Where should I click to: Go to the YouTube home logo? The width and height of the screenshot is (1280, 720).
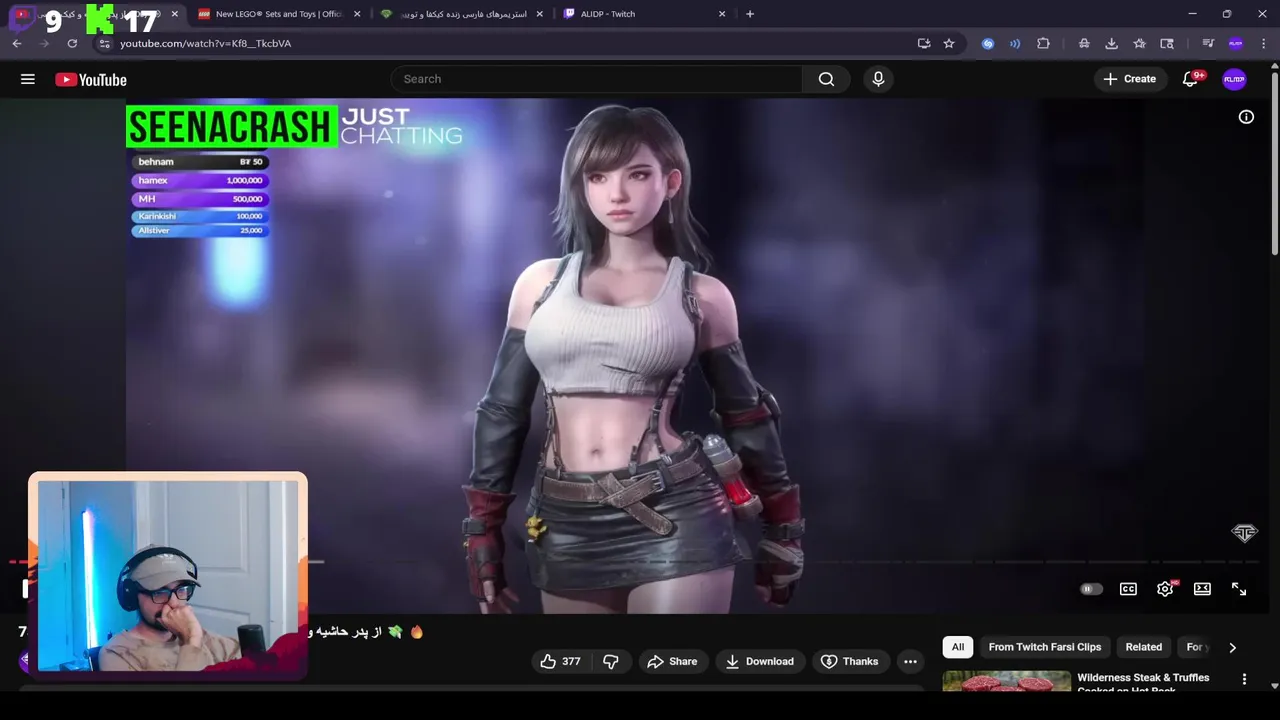point(91,80)
